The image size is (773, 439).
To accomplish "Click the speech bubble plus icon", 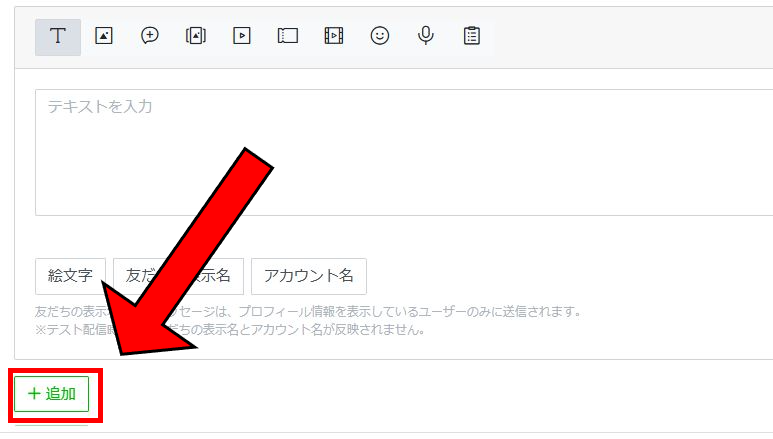I will [x=150, y=36].
